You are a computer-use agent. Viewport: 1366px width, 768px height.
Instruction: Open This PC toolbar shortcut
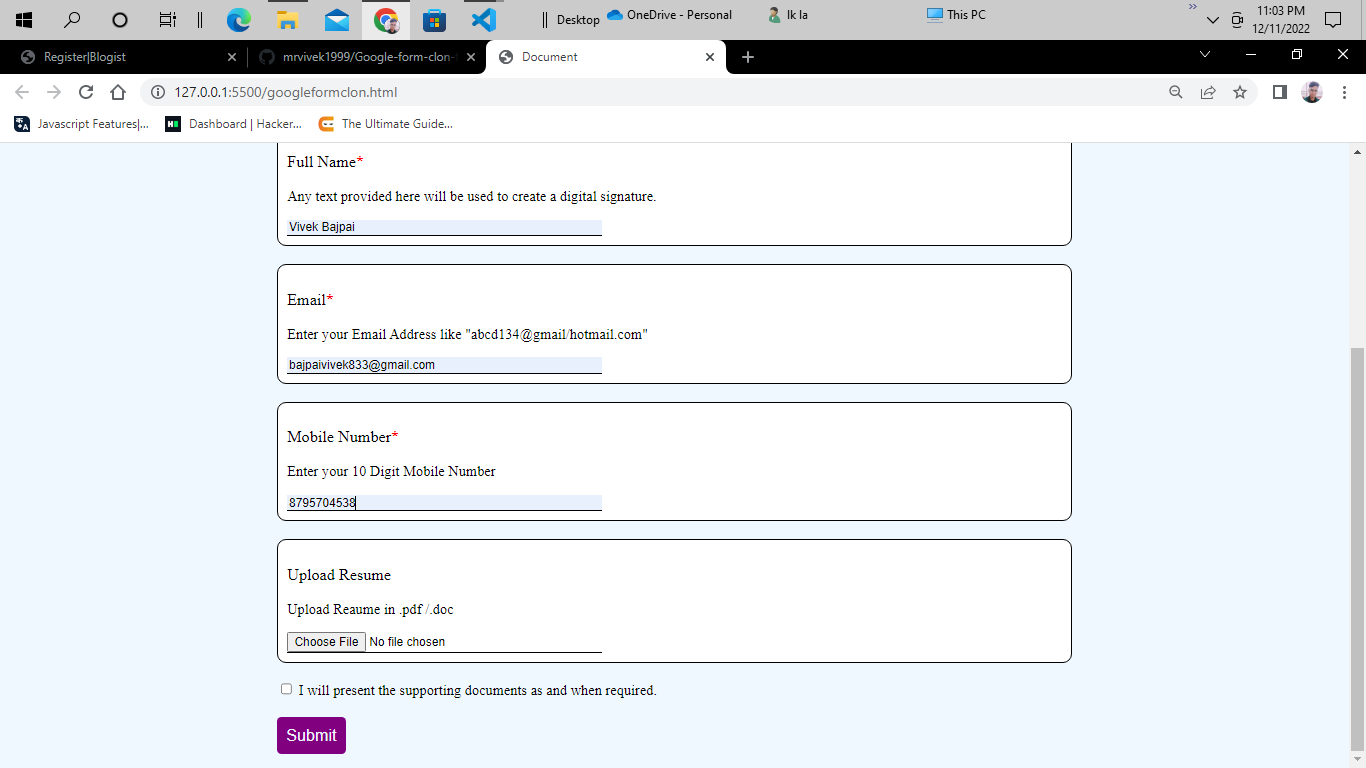956,15
